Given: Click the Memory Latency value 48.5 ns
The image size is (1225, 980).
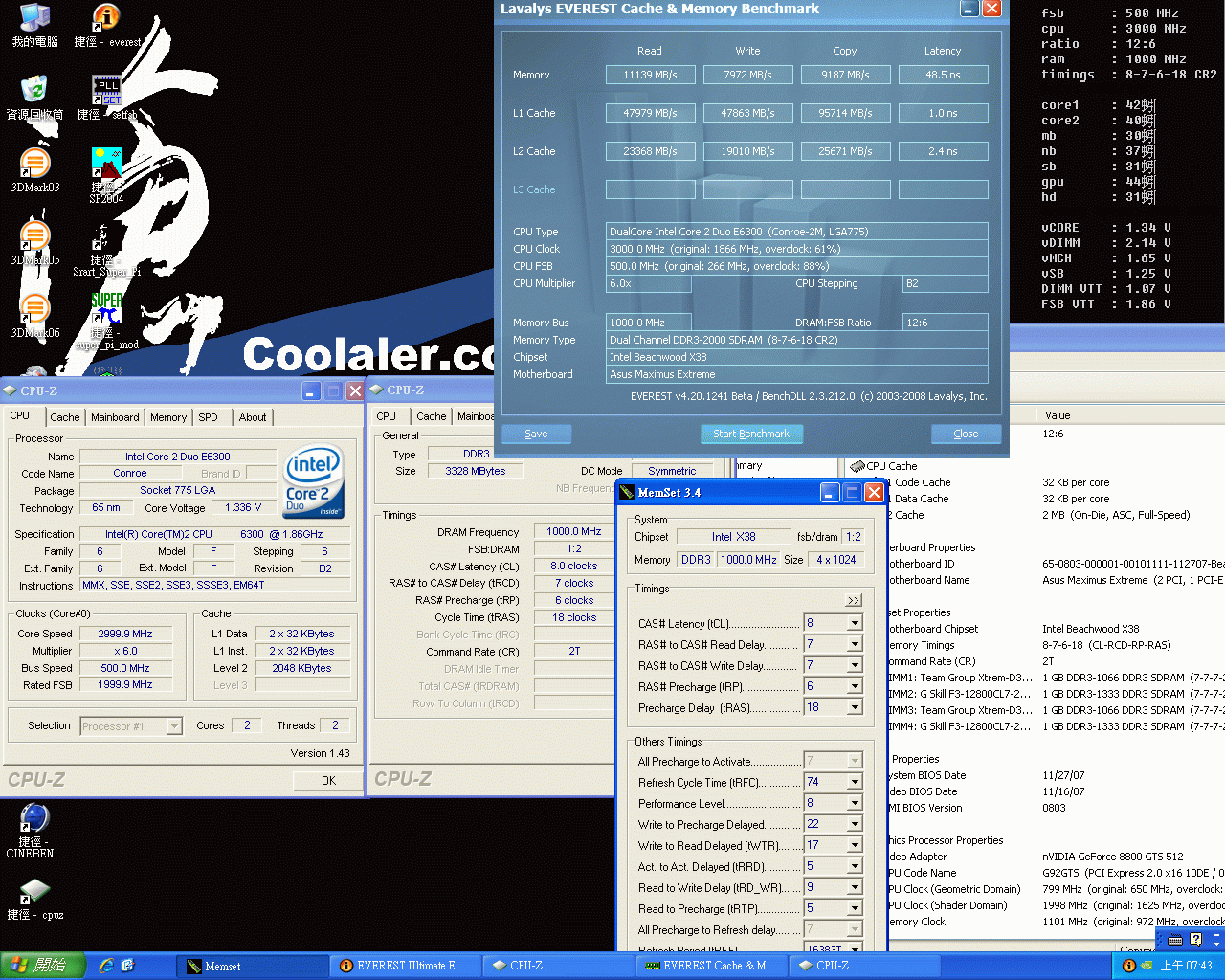Looking at the screenshot, I should click(943, 75).
